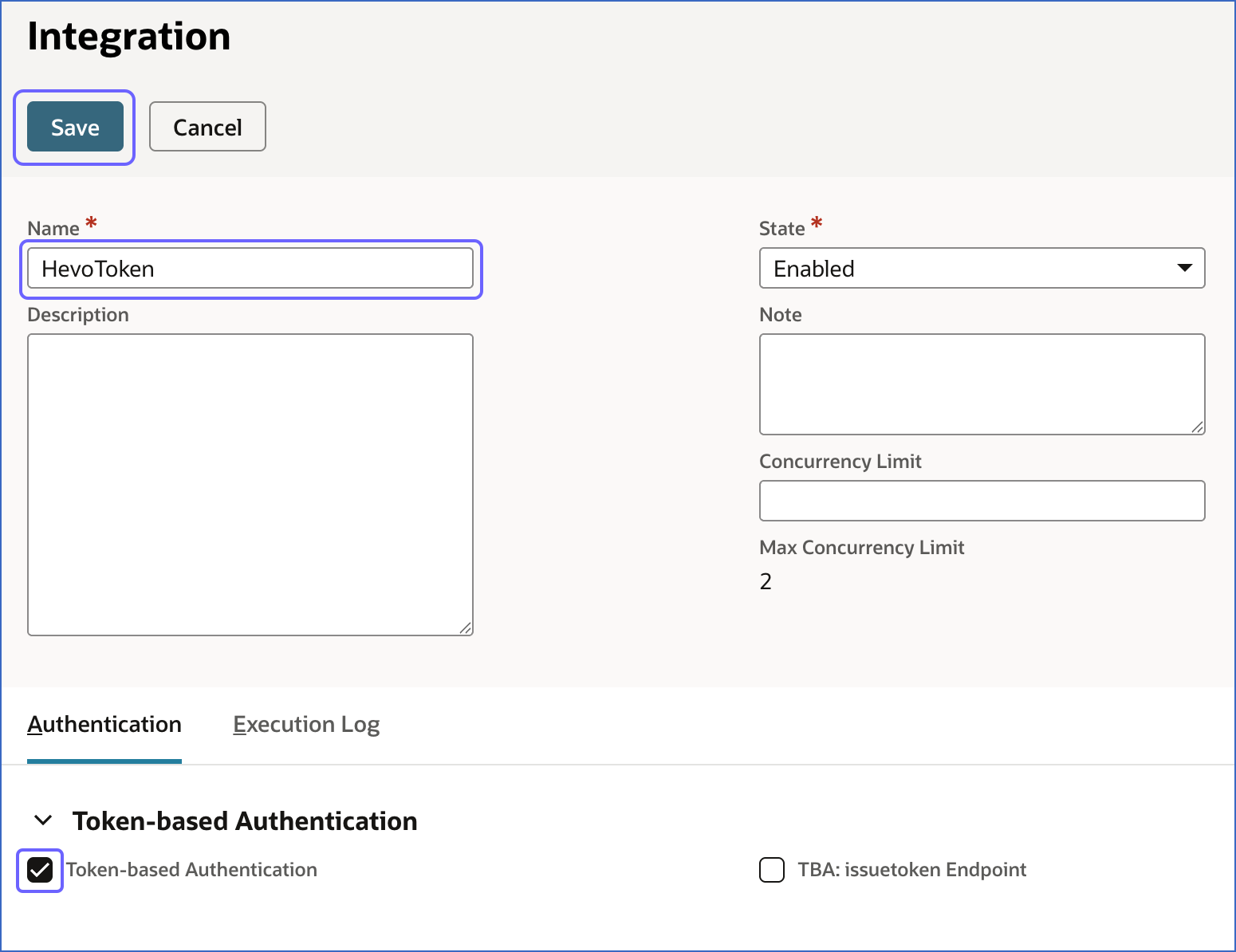Click the Save button
The width and height of the screenshot is (1236, 952).
(74, 127)
